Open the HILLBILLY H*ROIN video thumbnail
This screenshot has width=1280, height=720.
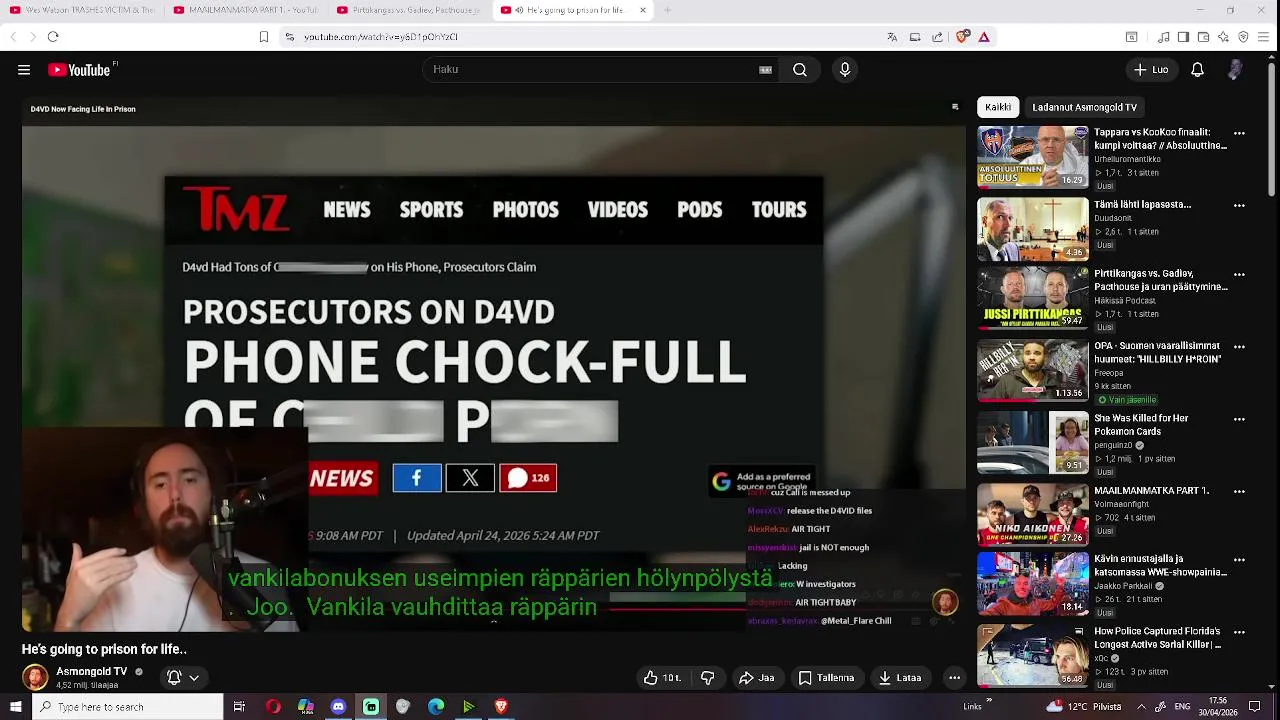tap(1033, 371)
